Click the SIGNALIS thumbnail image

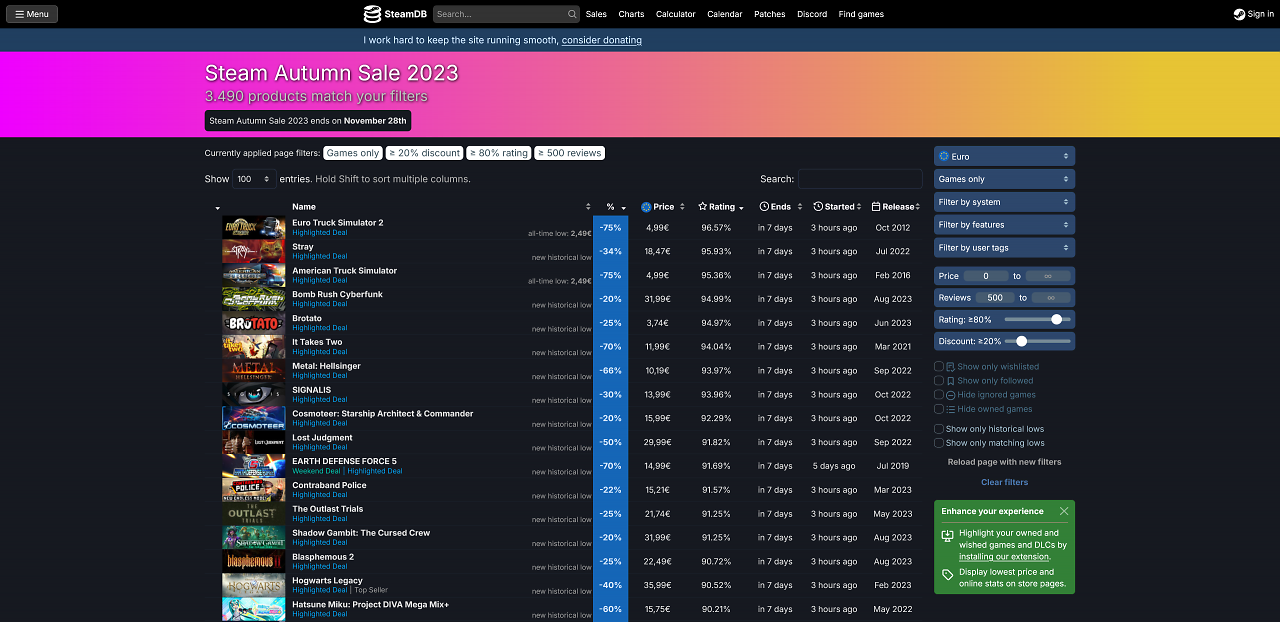(254, 394)
